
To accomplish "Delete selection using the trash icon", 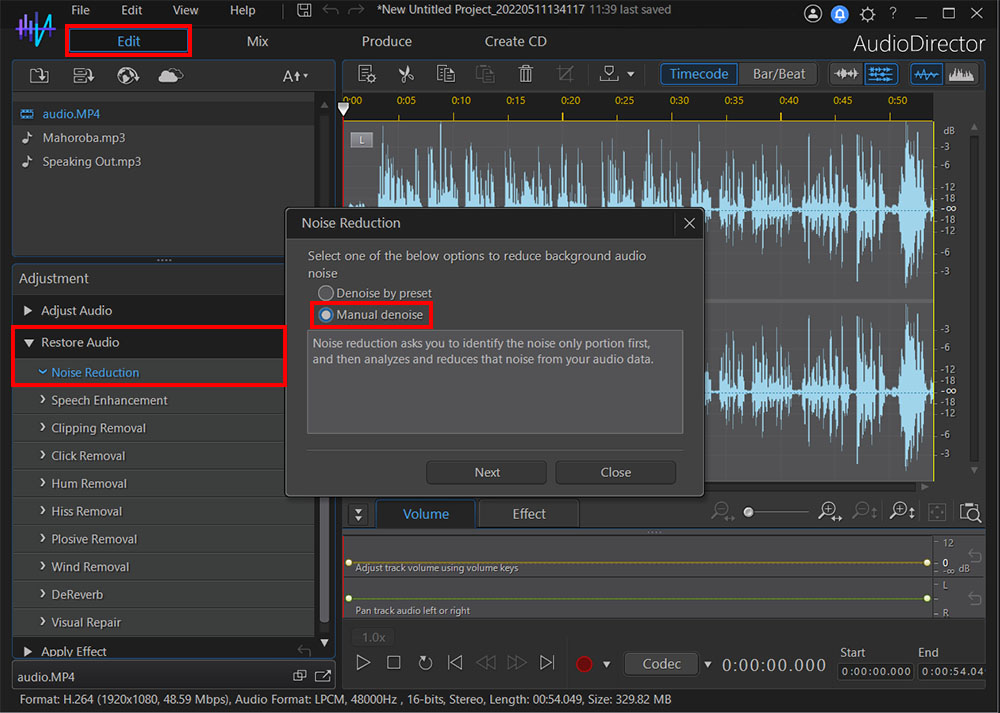I will tap(525, 74).
